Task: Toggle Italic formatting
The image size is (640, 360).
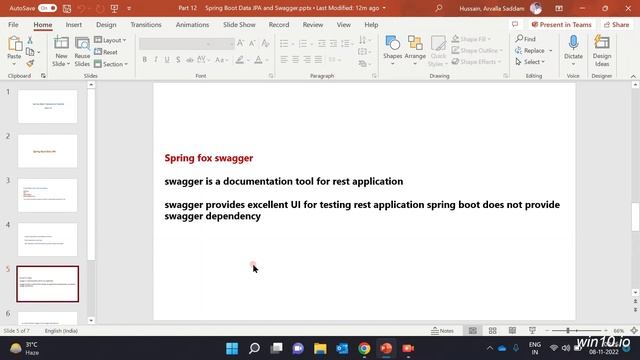Action: 156,60
